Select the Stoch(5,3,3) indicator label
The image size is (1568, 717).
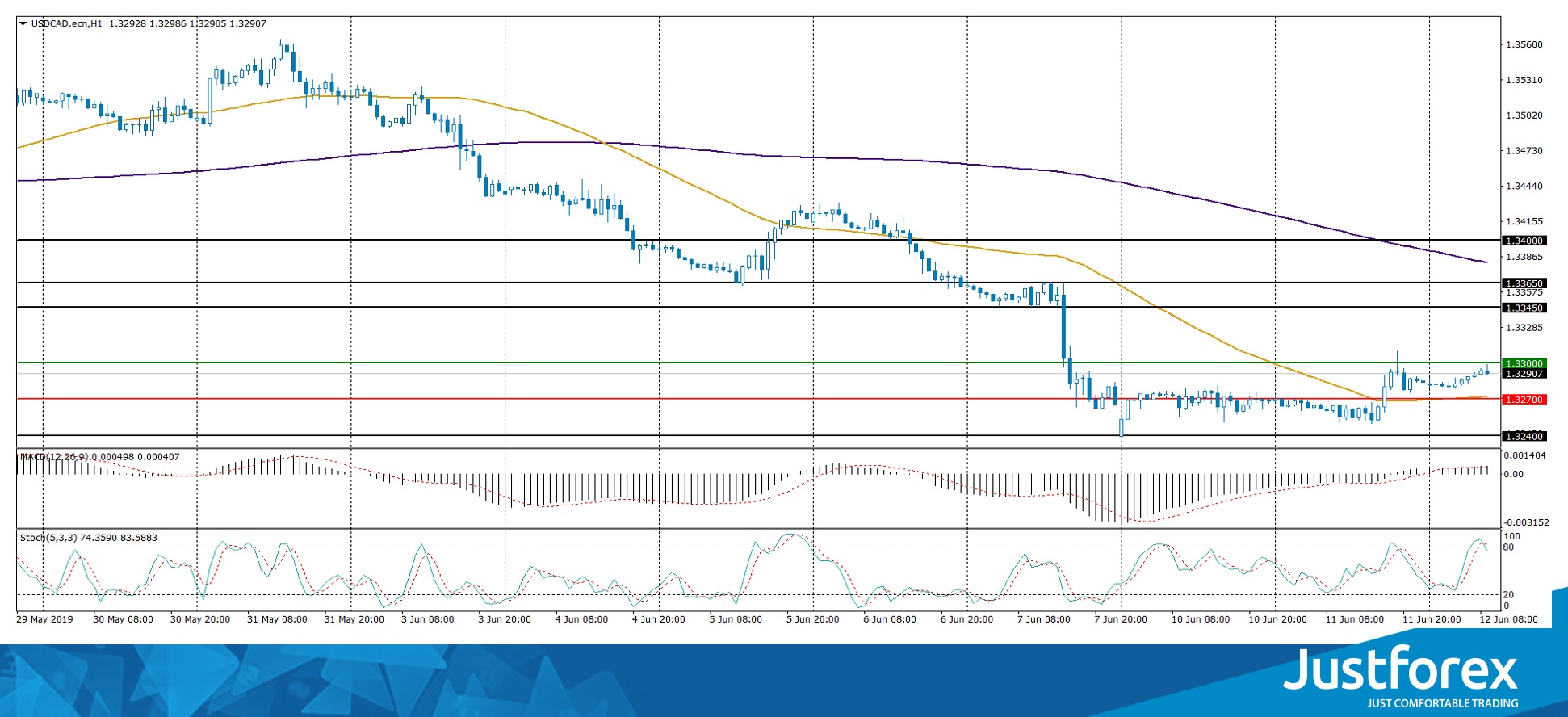point(49,538)
